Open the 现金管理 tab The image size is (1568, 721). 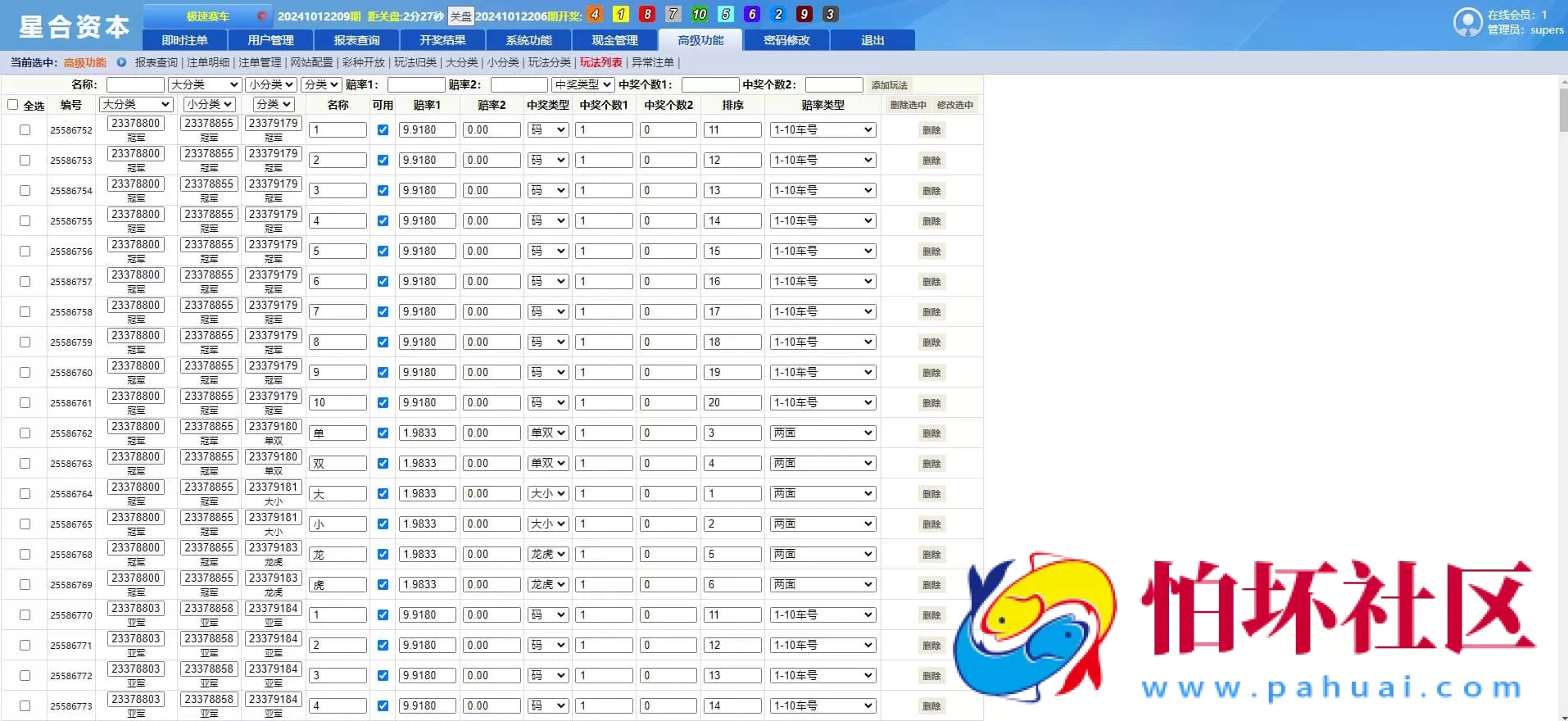pyautogui.click(x=614, y=40)
